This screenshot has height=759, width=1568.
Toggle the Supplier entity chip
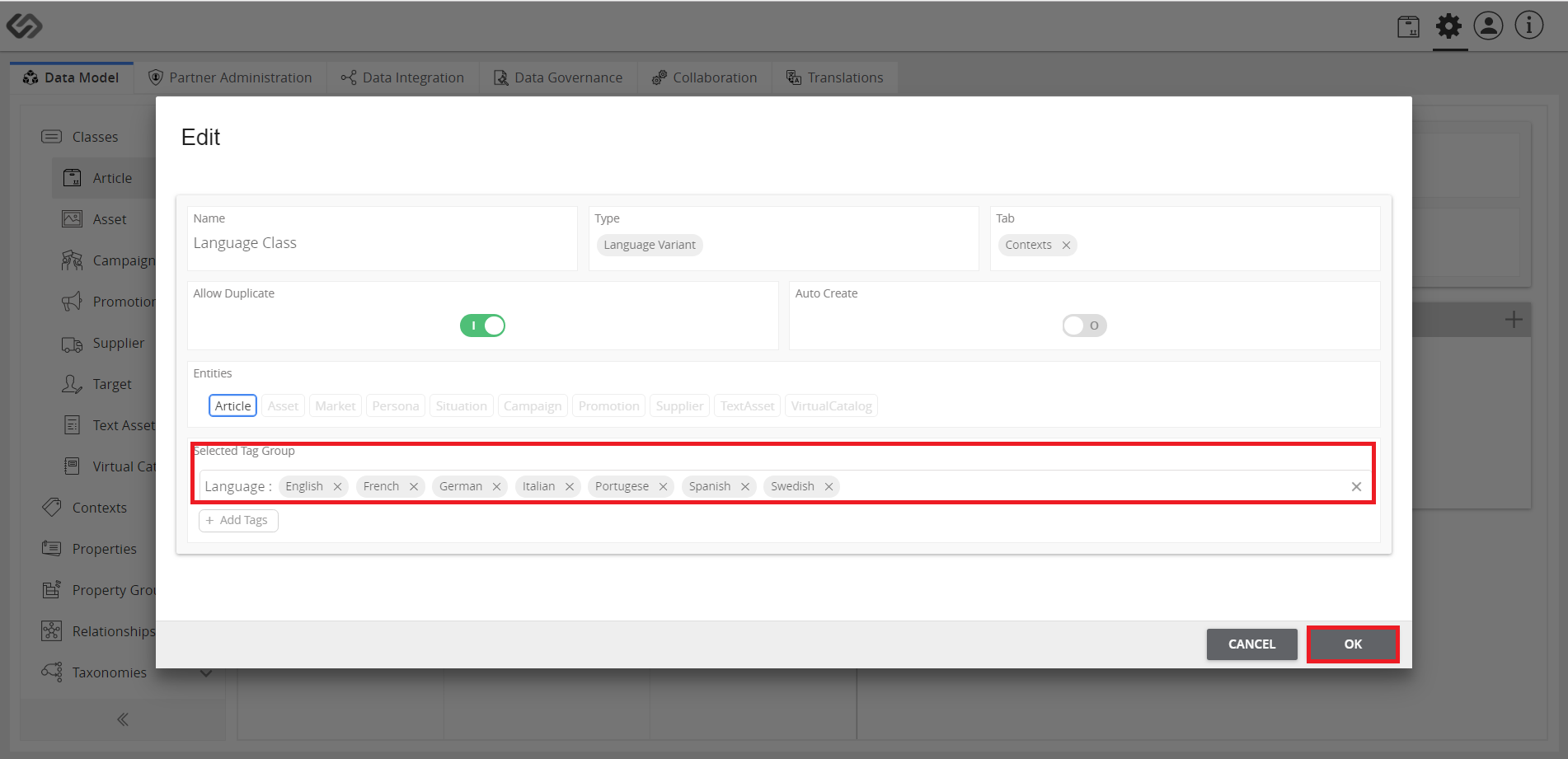[x=680, y=405]
